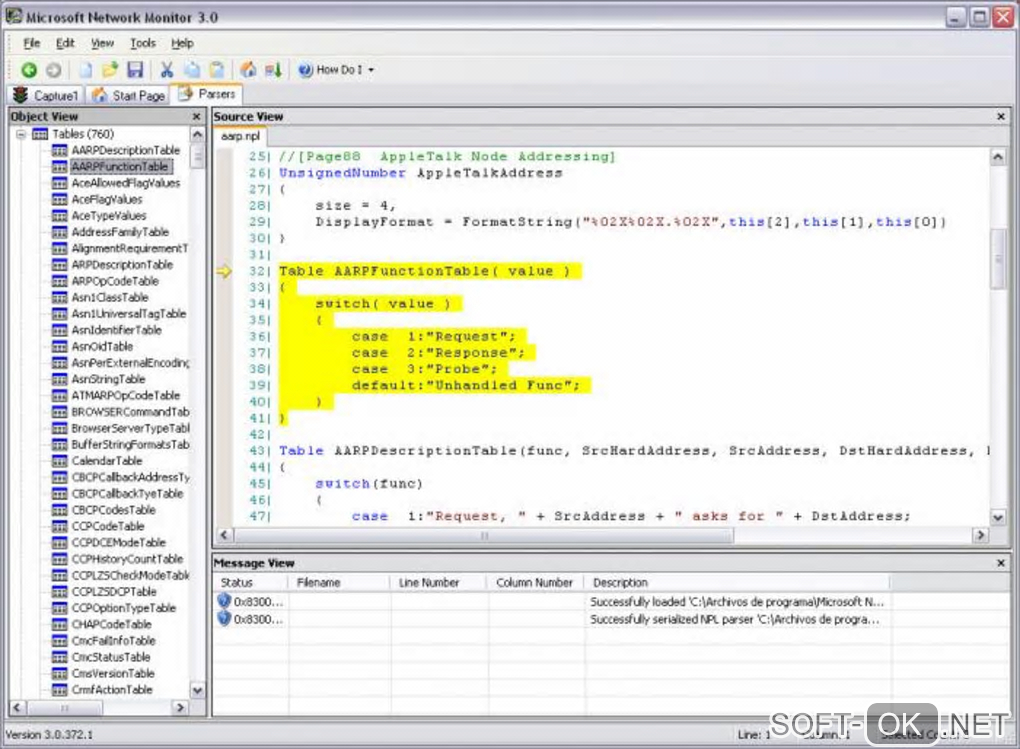Image resolution: width=1020 pixels, height=749 pixels.
Task: Click the Save floppy disk icon
Action: pyautogui.click(x=135, y=70)
